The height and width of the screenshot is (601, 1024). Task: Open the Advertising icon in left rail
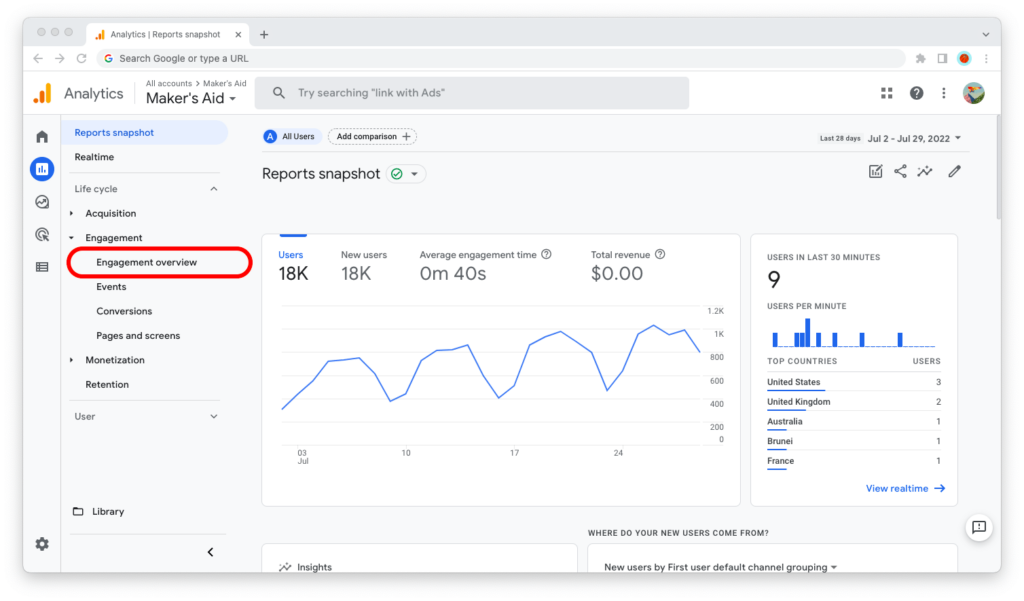pos(42,235)
